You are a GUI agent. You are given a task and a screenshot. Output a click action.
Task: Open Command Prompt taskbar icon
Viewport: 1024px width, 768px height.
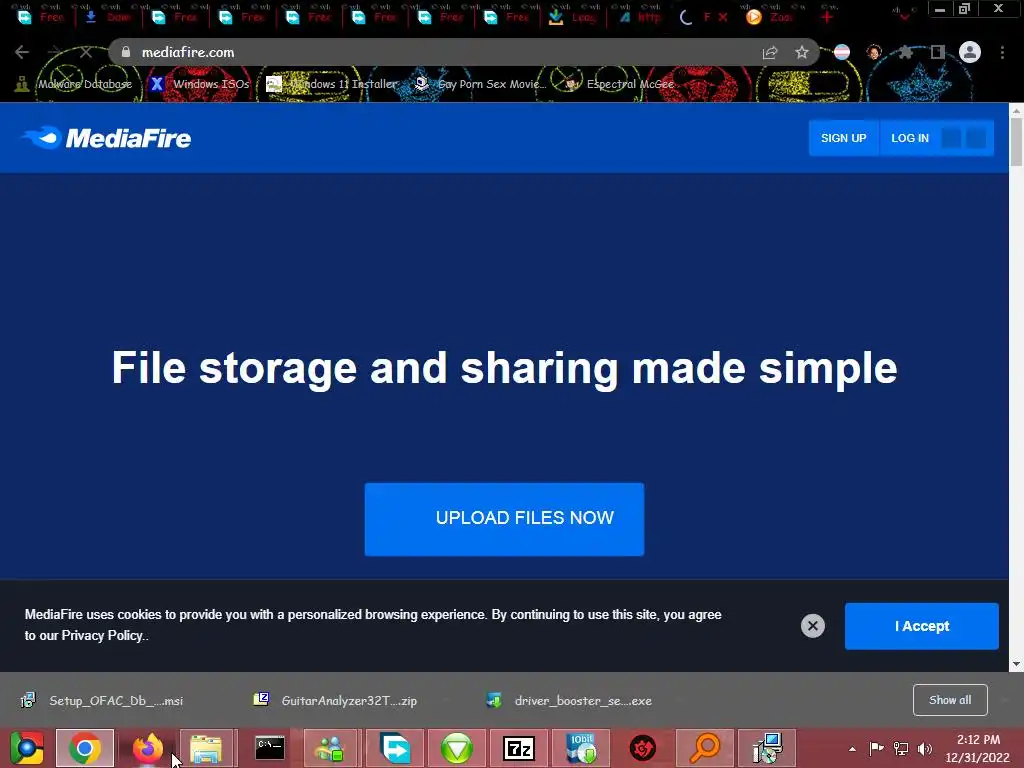pyautogui.click(x=270, y=748)
